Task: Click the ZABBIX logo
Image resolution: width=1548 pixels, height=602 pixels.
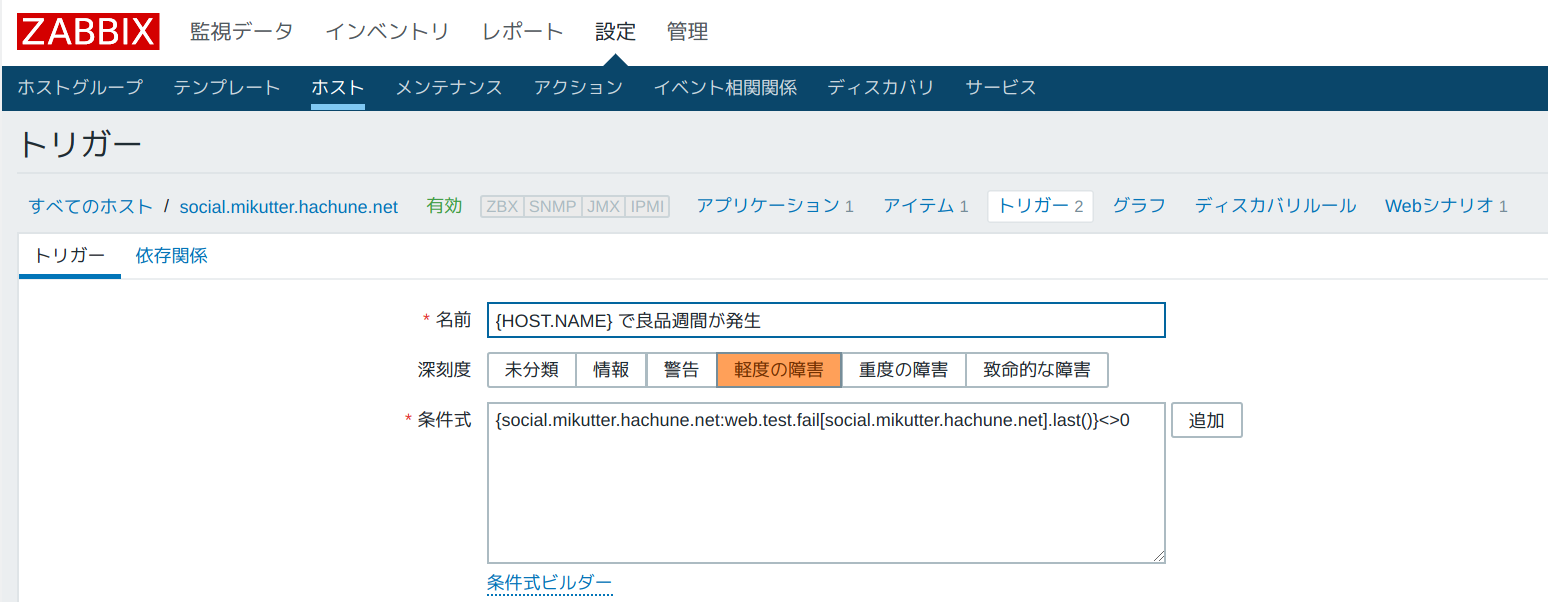Action: [88, 31]
